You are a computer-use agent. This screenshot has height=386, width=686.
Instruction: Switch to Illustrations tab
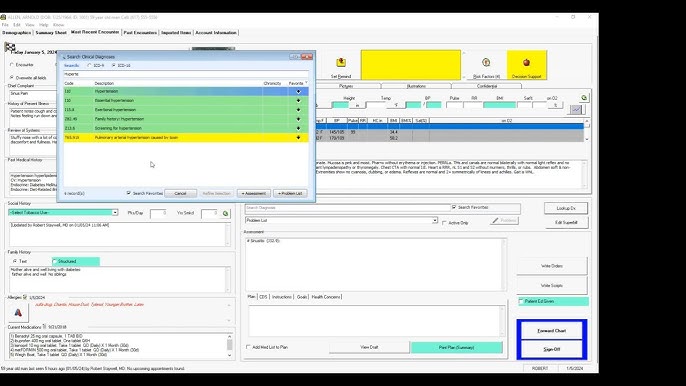click(416, 86)
